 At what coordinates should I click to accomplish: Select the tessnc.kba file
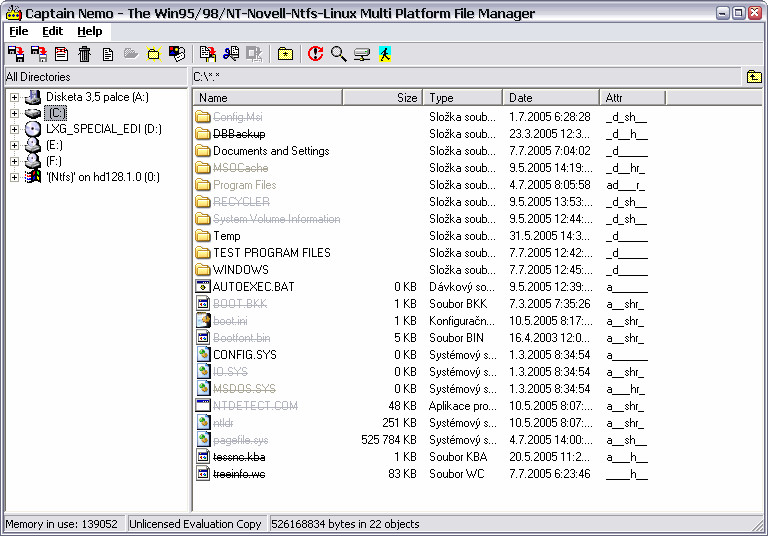pos(239,457)
